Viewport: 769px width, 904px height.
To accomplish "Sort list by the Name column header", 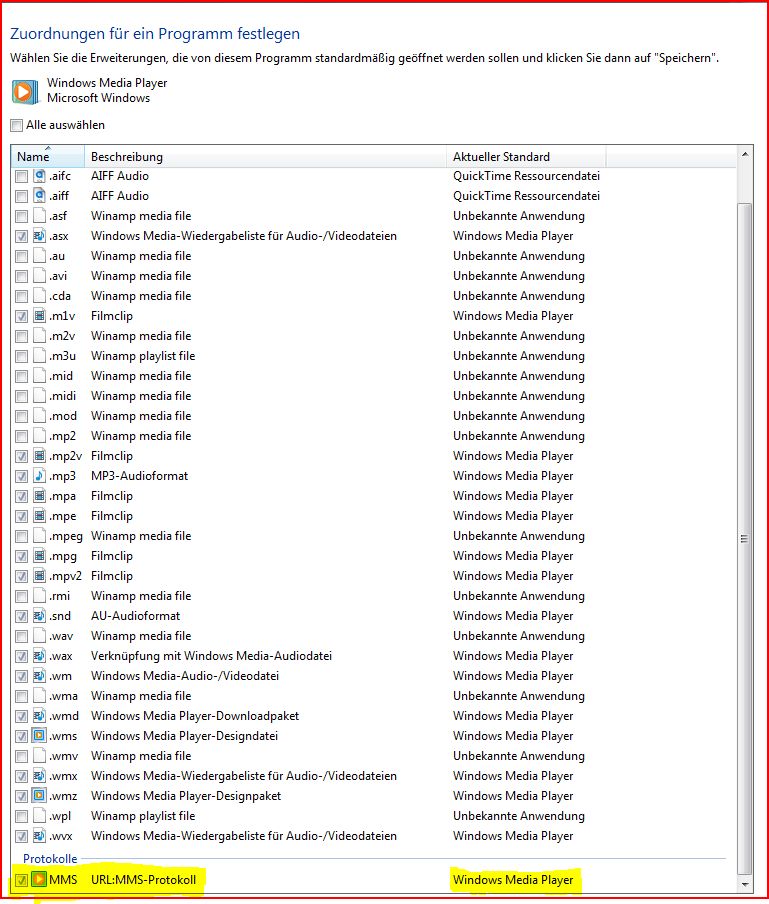I will coord(47,156).
